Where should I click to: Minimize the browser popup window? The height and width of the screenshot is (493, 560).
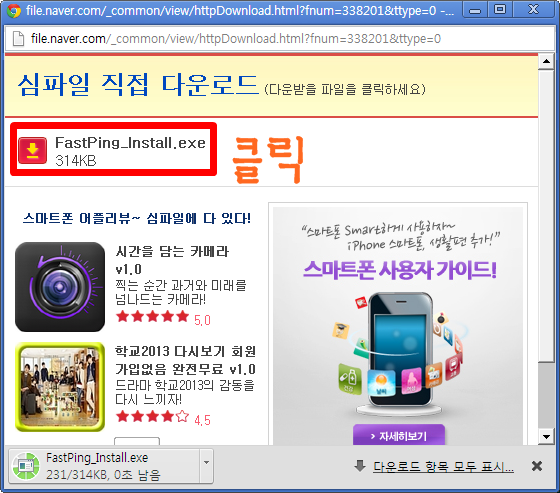(x=475, y=9)
